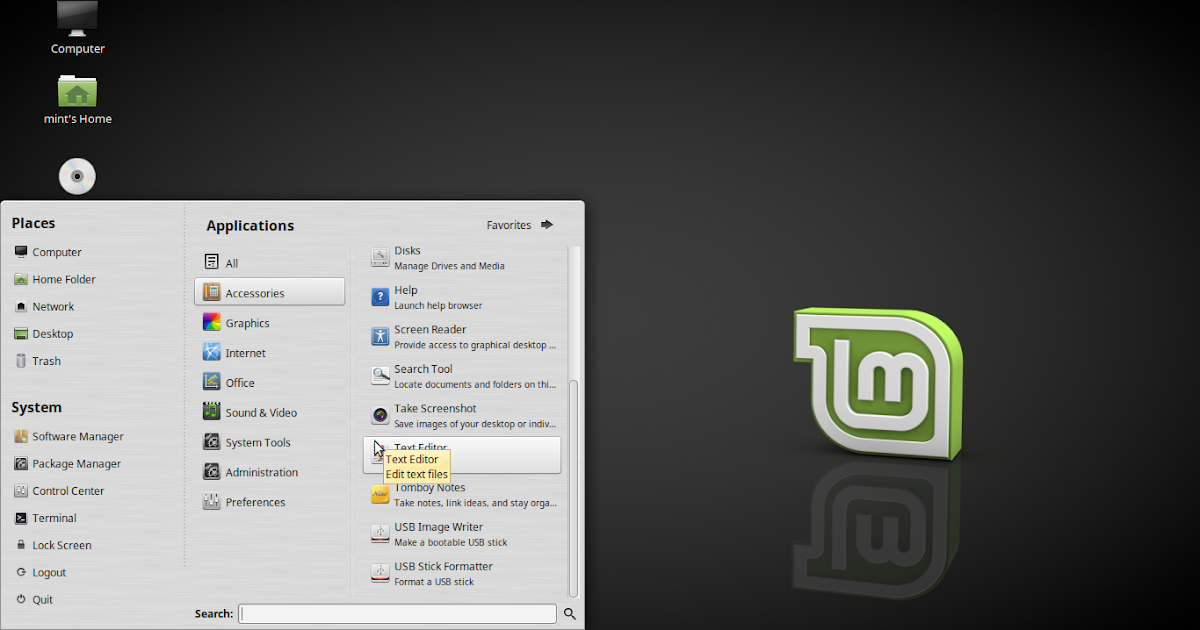The height and width of the screenshot is (630, 1200).
Task: Select the System Tools category
Action: click(269, 442)
